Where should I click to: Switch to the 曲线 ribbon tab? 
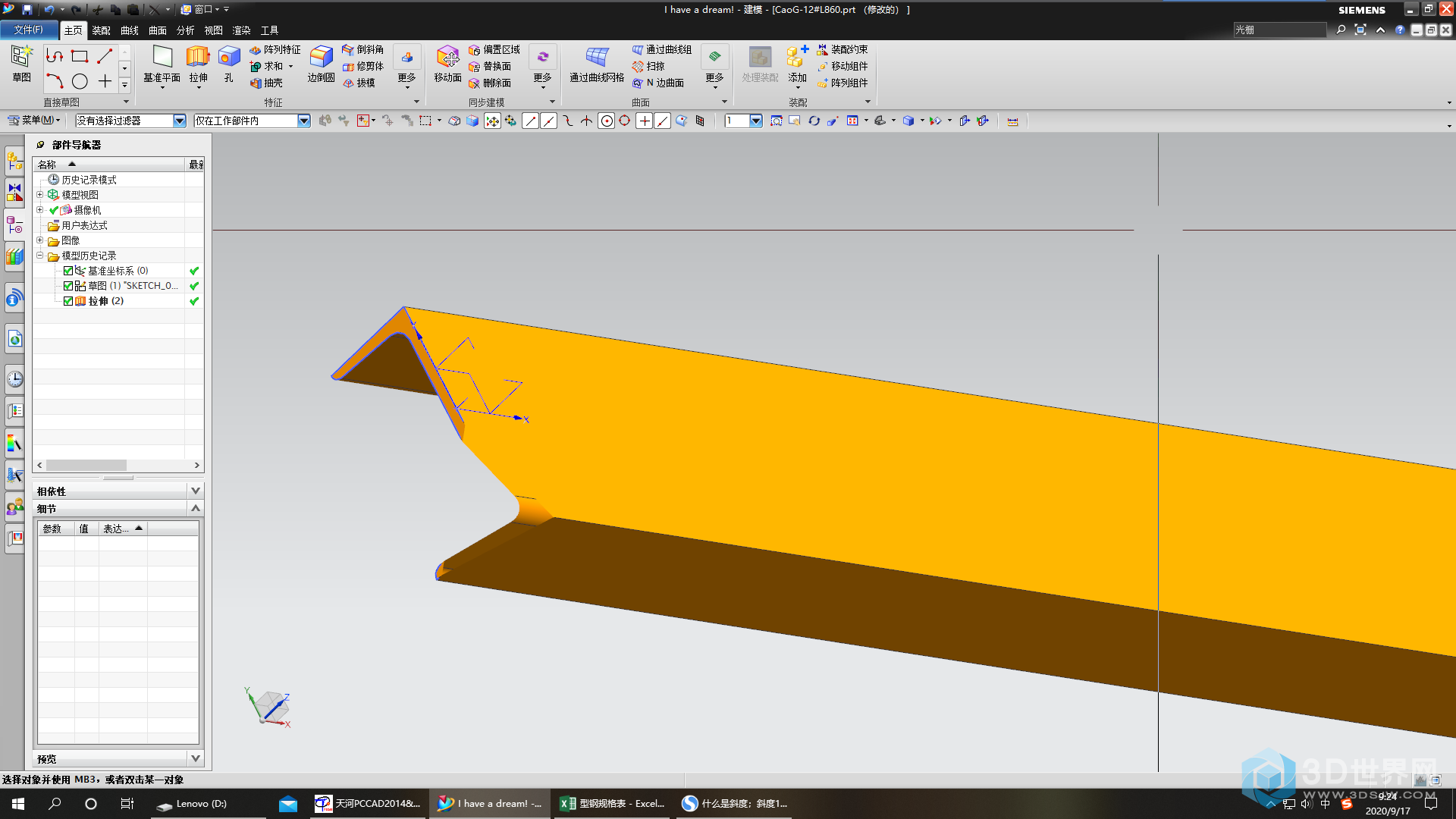130,30
